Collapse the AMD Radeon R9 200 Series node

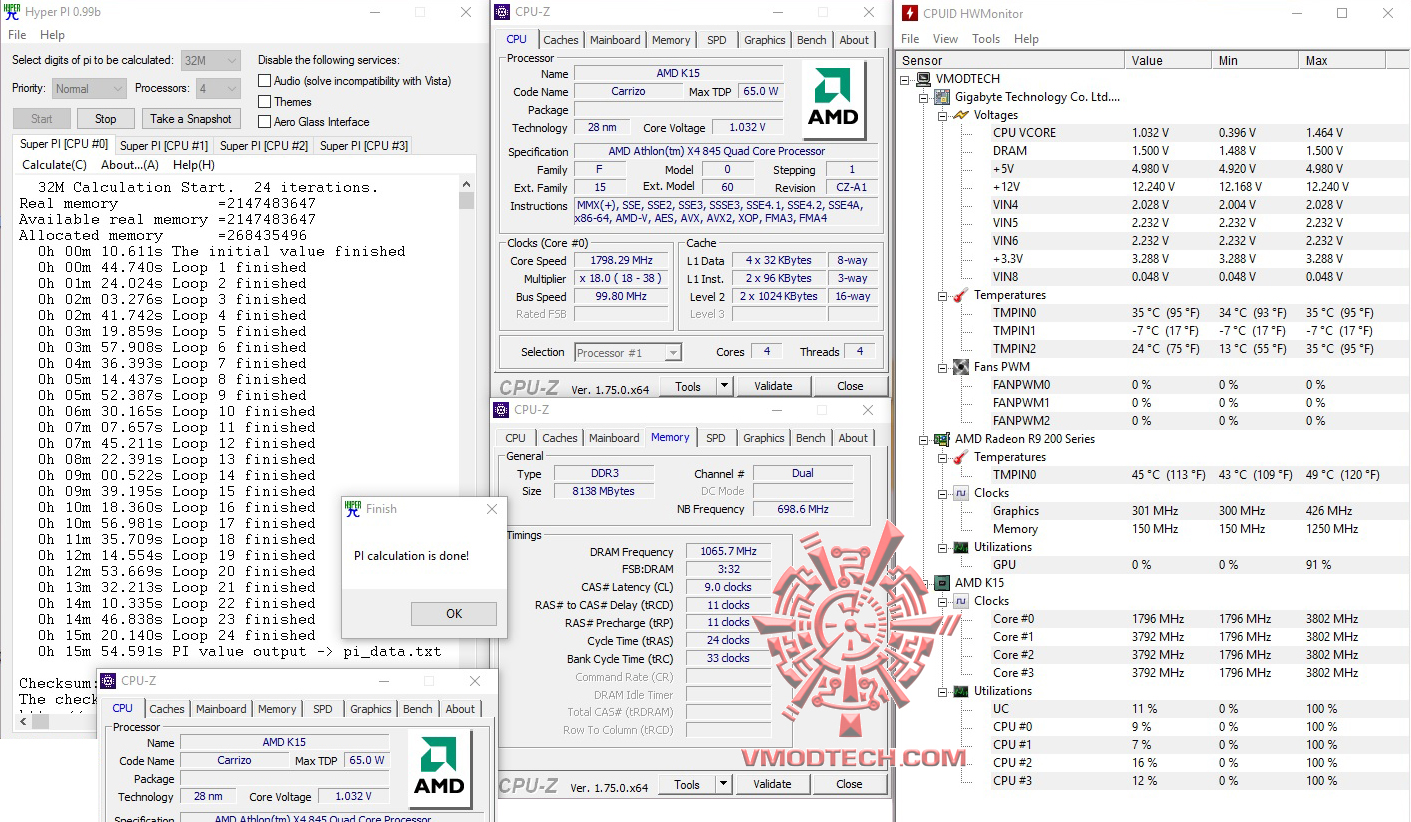(x=923, y=439)
